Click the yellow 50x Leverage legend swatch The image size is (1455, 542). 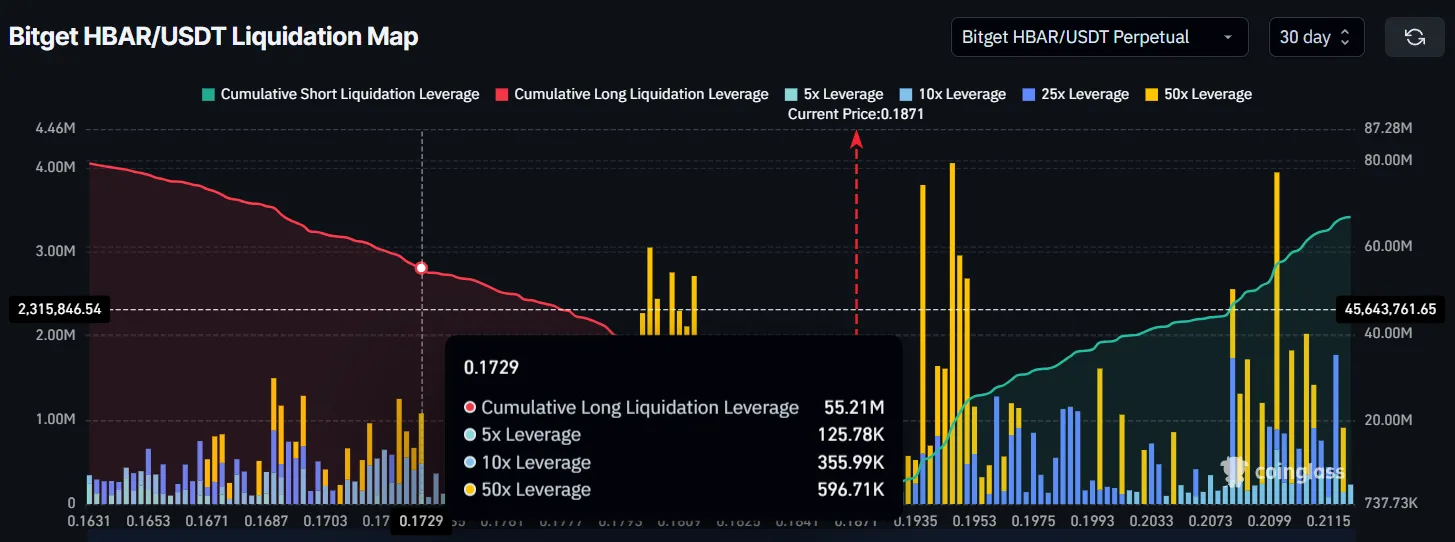click(1151, 94)
